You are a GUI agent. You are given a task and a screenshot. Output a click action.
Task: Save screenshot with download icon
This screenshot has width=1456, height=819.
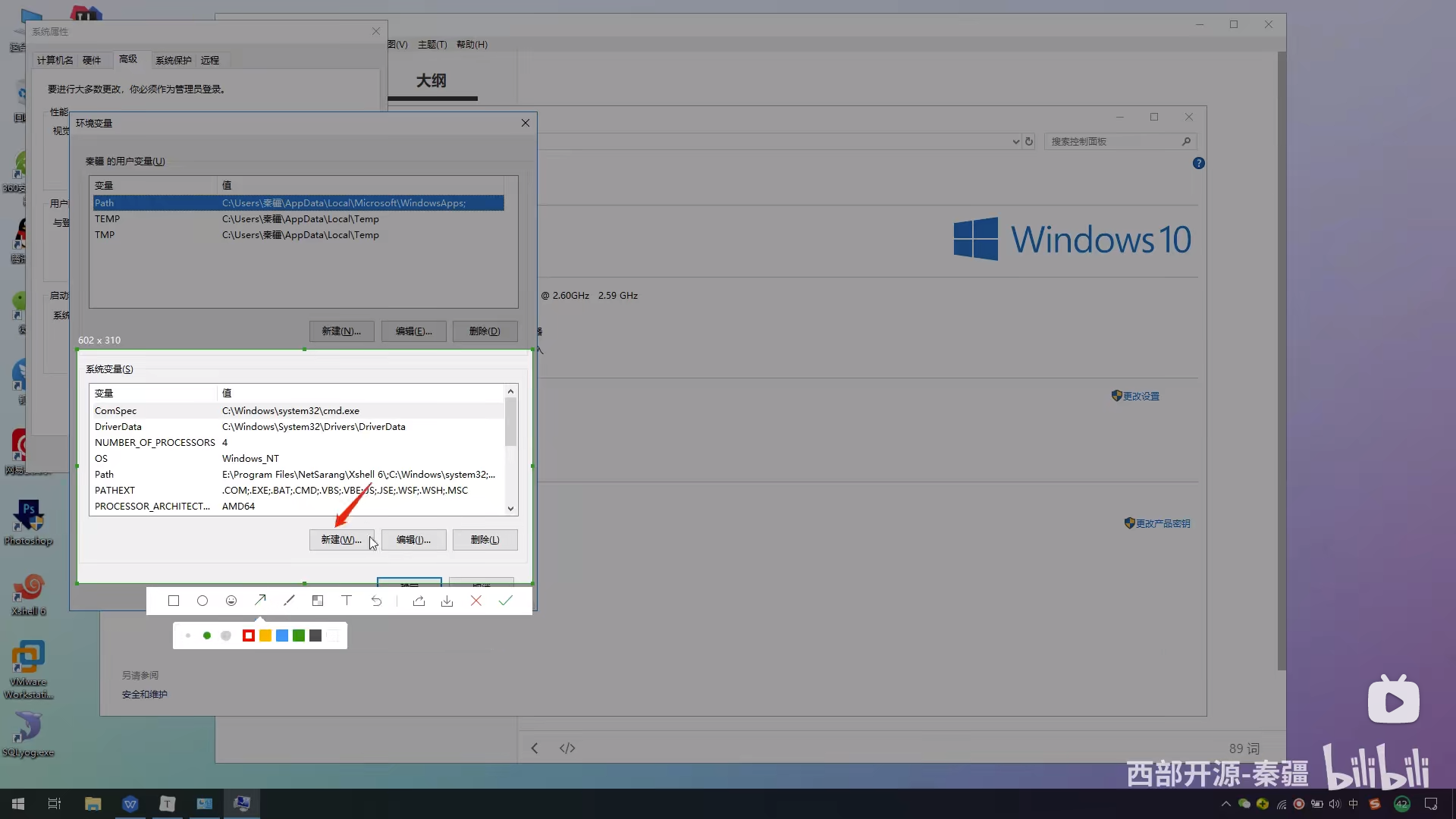[447, 601]
